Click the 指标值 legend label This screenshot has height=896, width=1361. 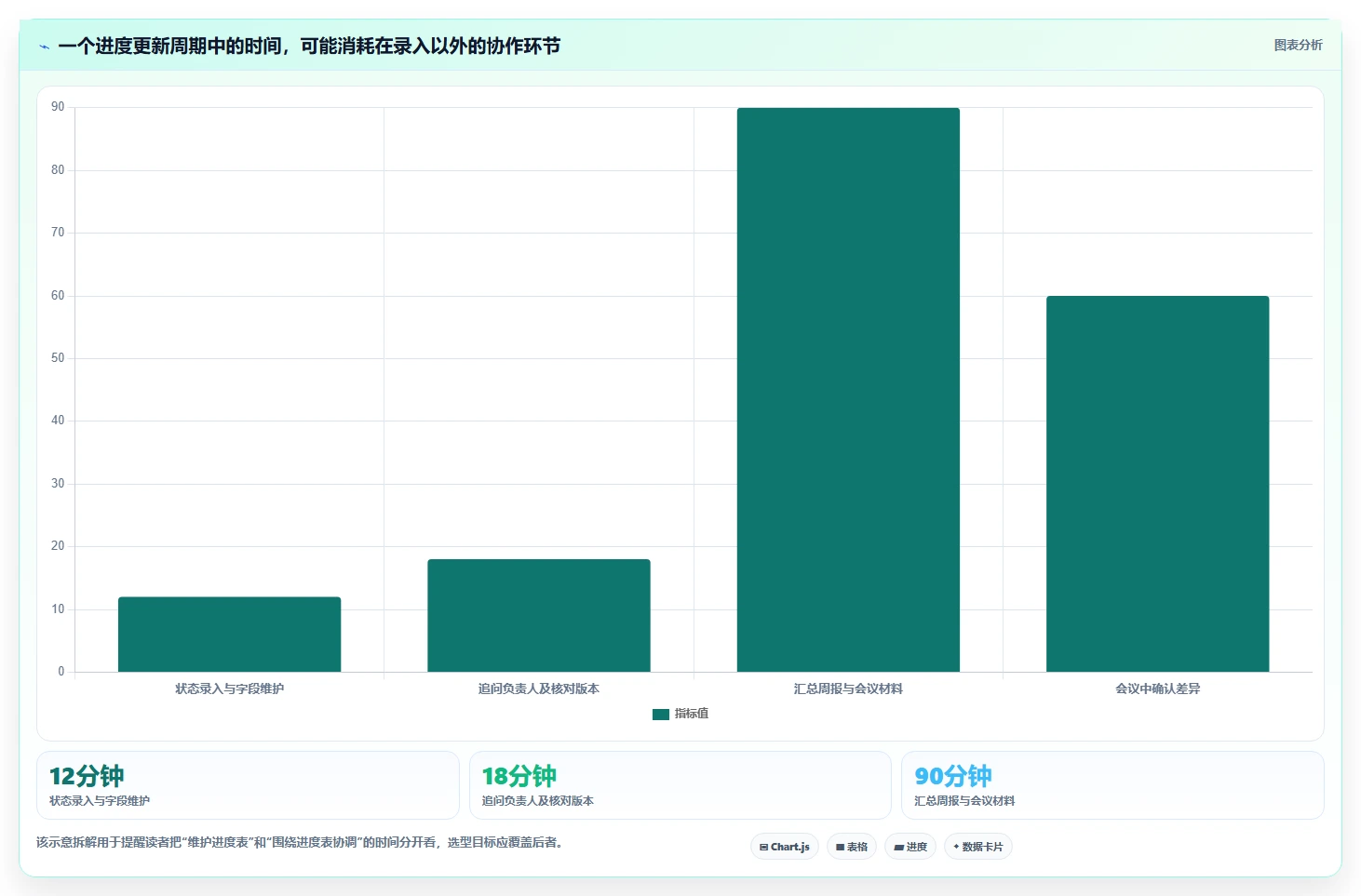coord(692,714)
